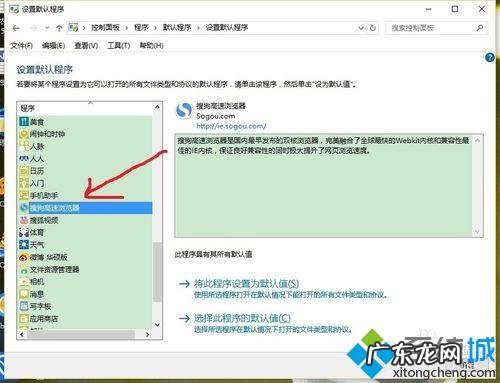Go back with the Back arrow

[x=16, y=28]
